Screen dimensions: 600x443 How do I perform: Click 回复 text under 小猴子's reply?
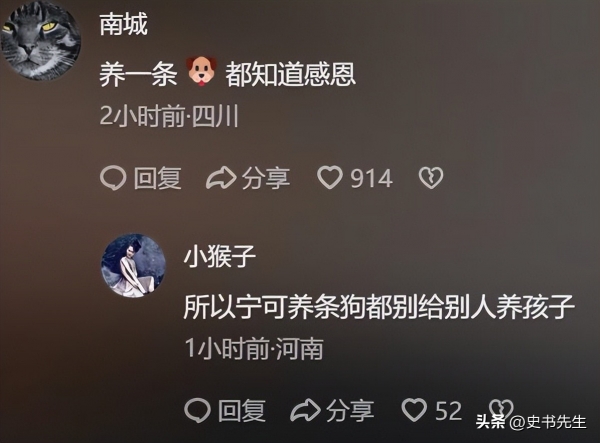(242, 410)
